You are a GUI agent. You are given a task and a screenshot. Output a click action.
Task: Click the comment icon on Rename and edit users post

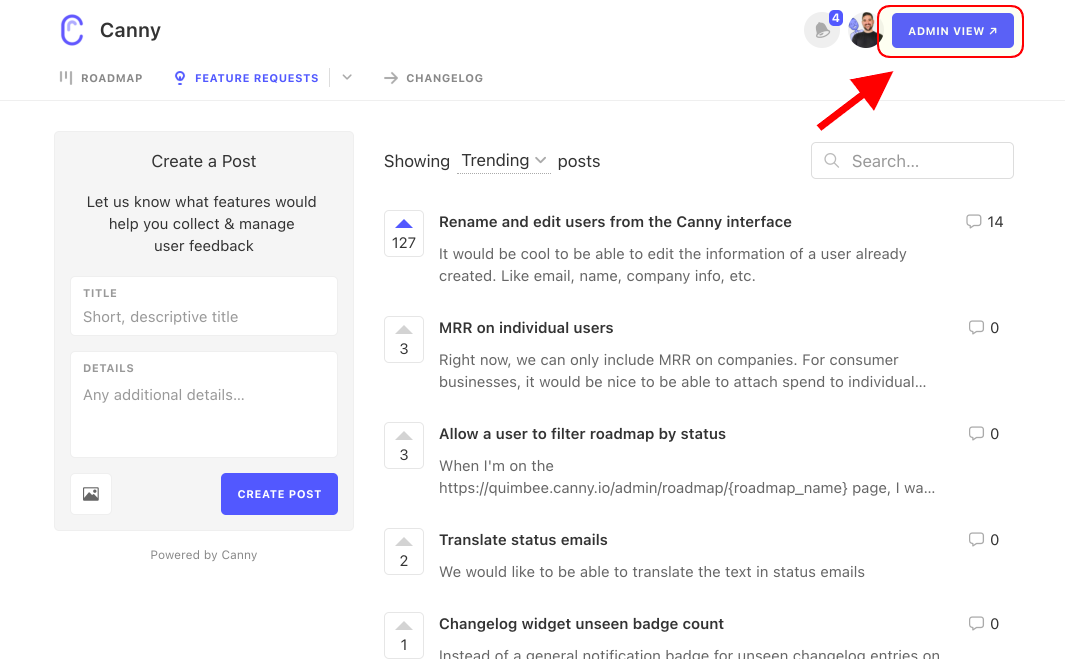(973, 221)
